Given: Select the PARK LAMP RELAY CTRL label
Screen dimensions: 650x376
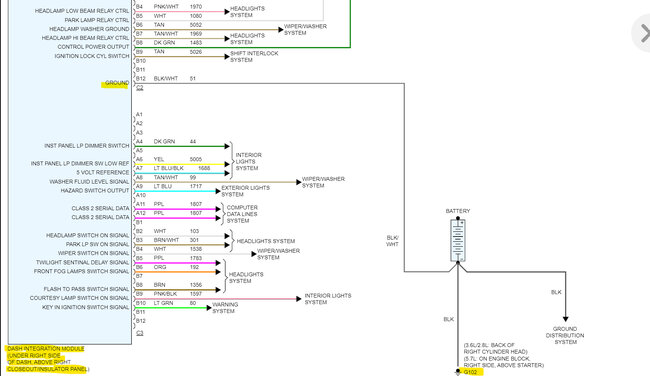Looking at the screenshot, I should pyautogui.click(x=97, y=20).
